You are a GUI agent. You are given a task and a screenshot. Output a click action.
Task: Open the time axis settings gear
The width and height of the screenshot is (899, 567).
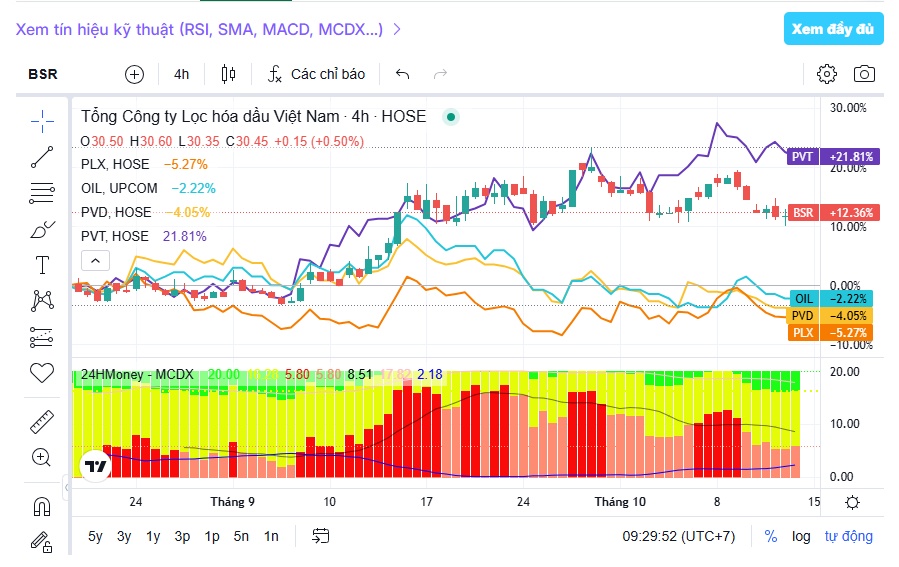[853, 502]
